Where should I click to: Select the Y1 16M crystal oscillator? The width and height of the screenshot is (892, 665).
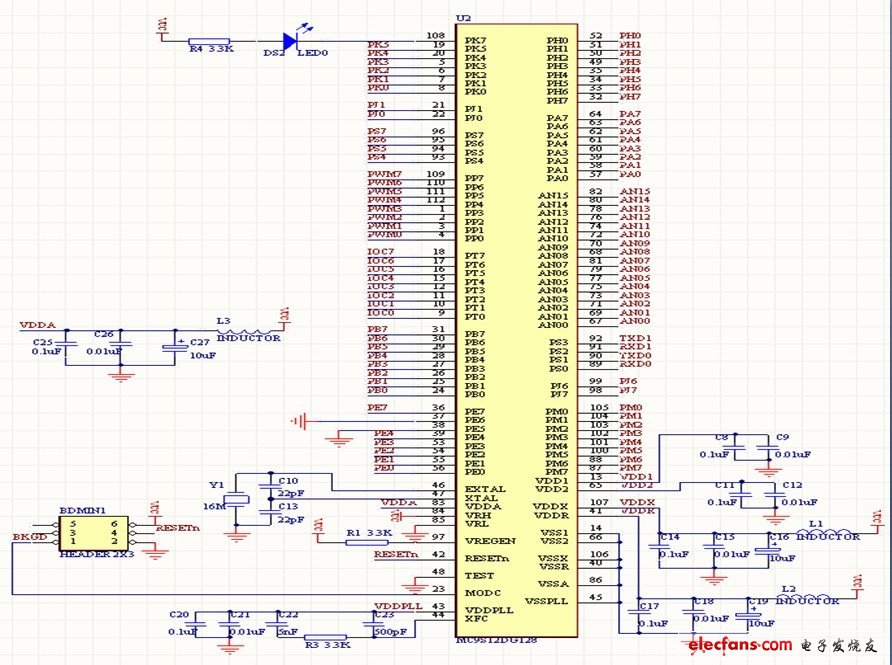pos(237,502)
